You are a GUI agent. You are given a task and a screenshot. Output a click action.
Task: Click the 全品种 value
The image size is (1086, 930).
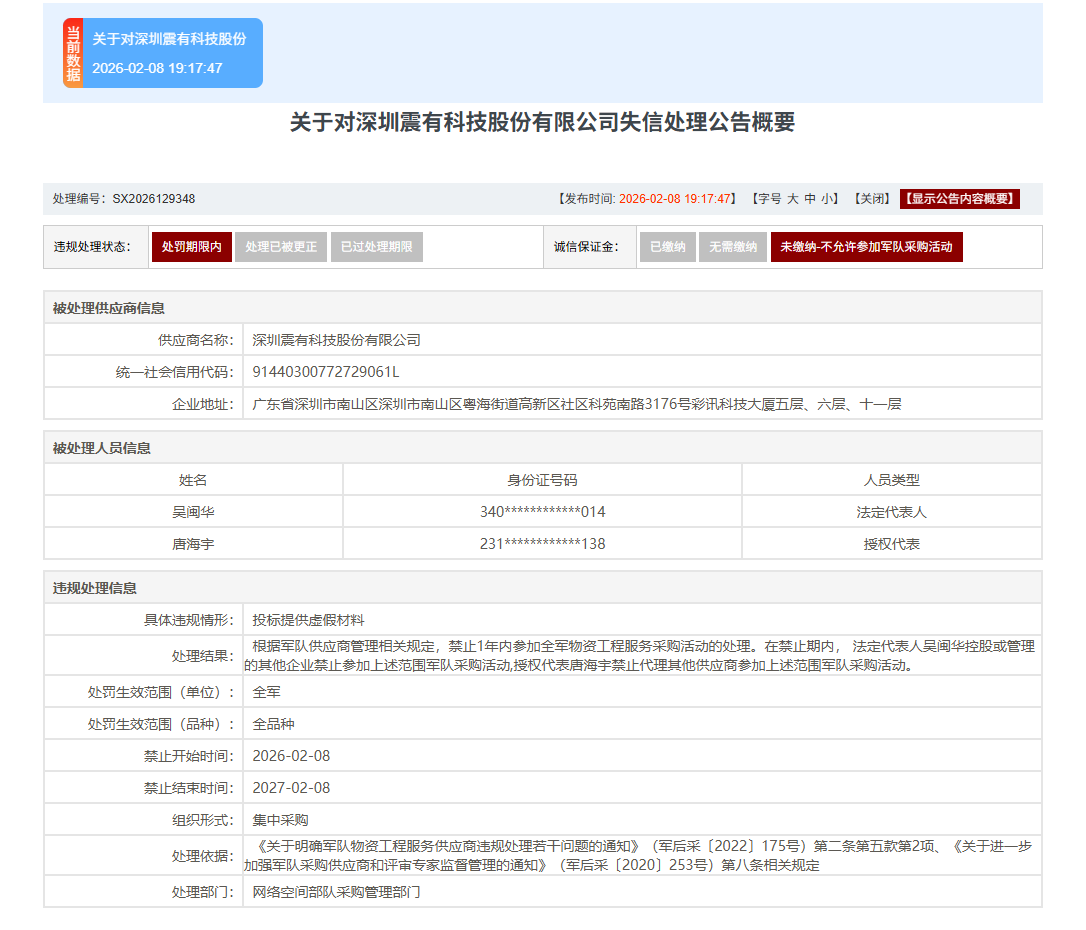[x=274, y=724]
